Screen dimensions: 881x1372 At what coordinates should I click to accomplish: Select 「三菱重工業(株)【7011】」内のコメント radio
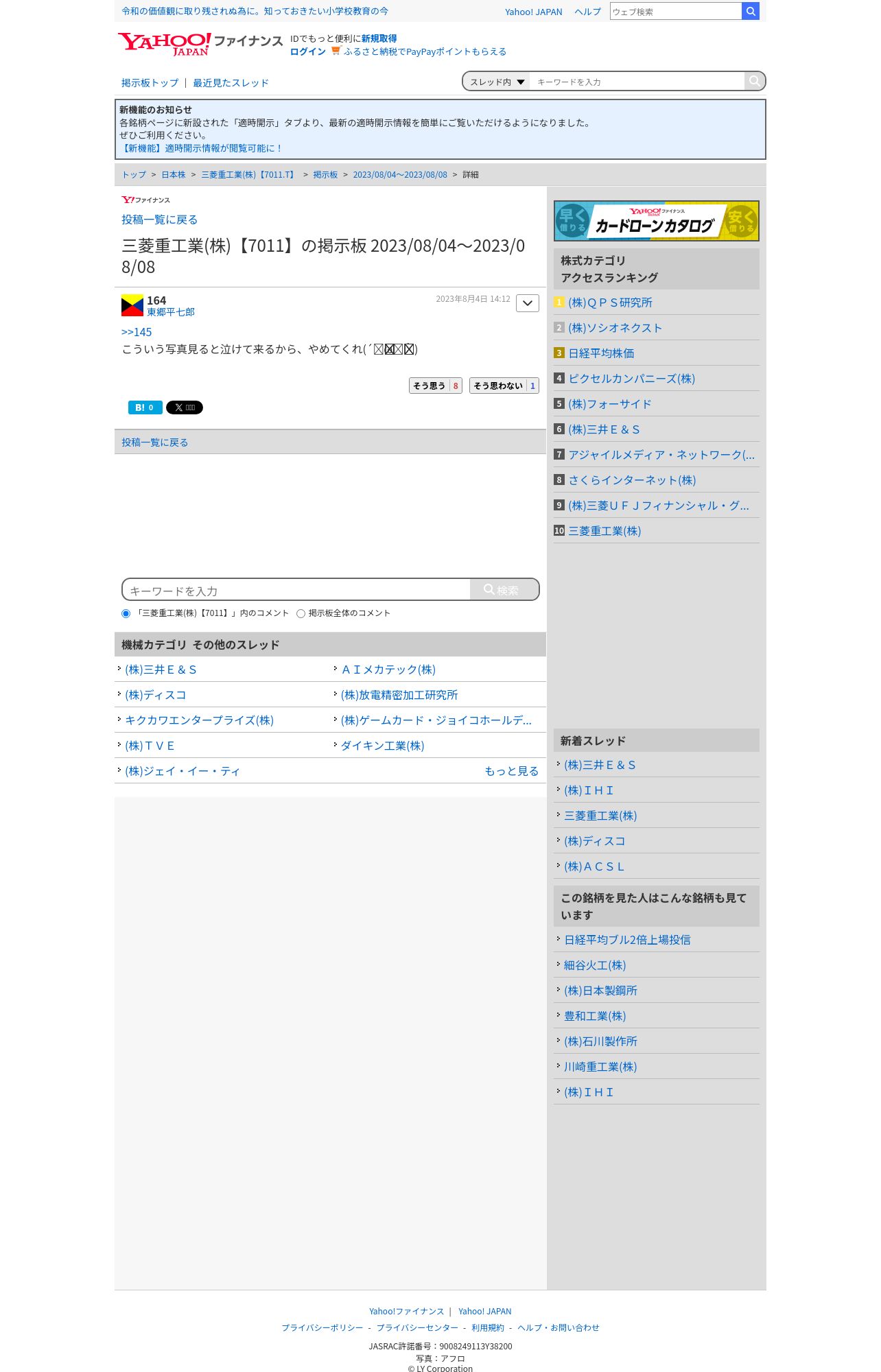126,613
